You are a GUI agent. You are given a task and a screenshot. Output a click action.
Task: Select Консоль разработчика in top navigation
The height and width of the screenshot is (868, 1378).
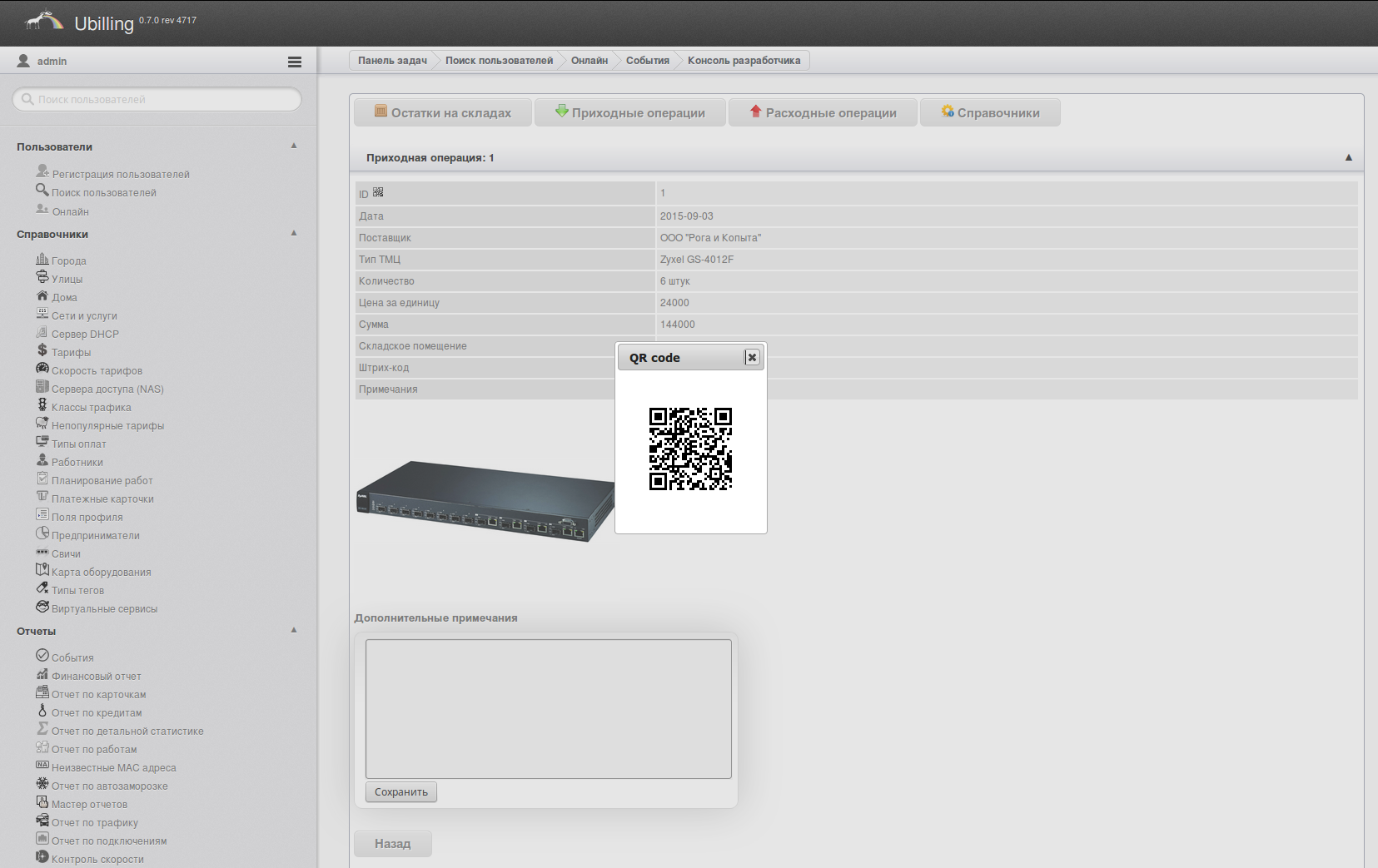(744, 61)
